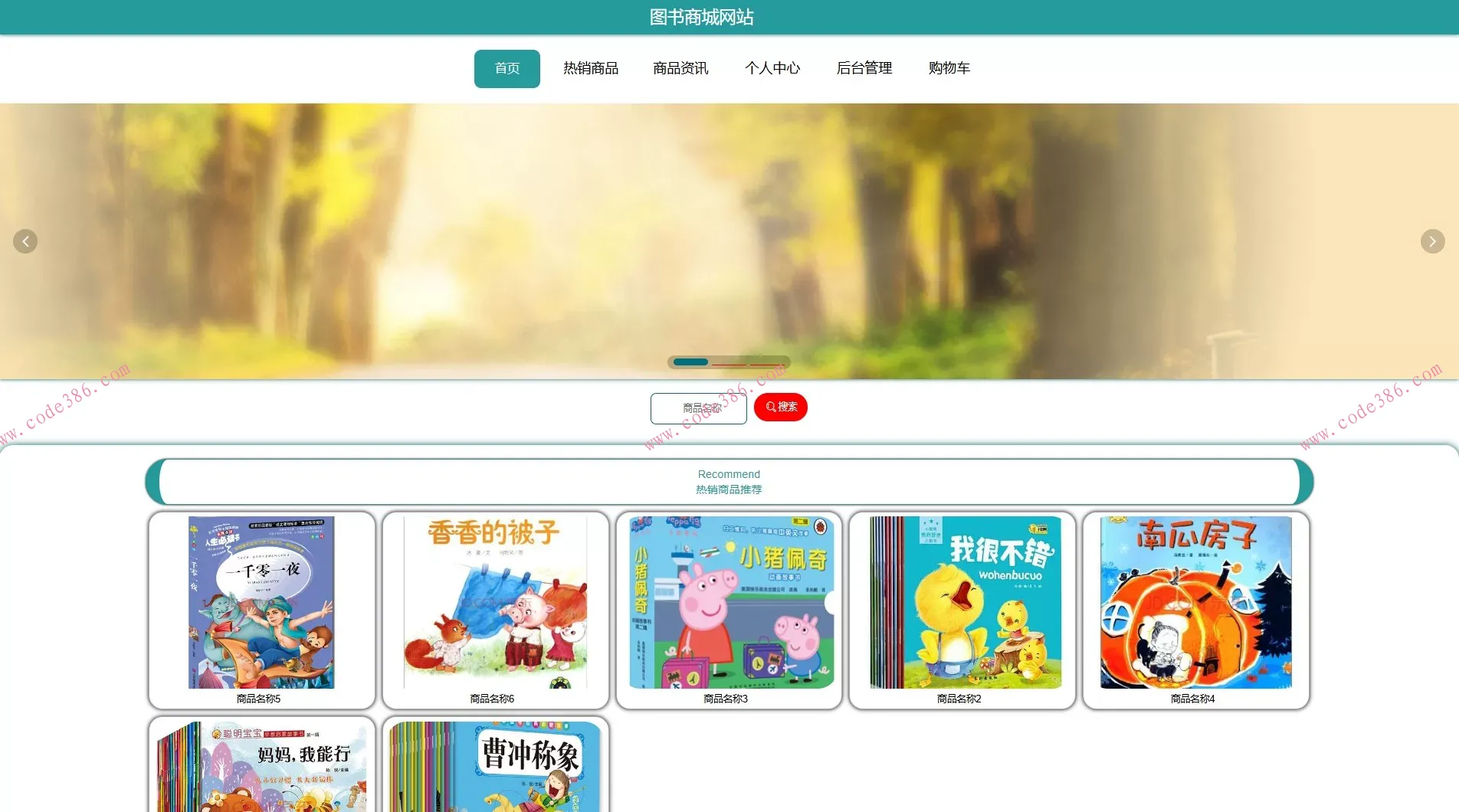
Task: Click the active carousel progress indicator
Action: pyautogui.click(x=689, y=362)
